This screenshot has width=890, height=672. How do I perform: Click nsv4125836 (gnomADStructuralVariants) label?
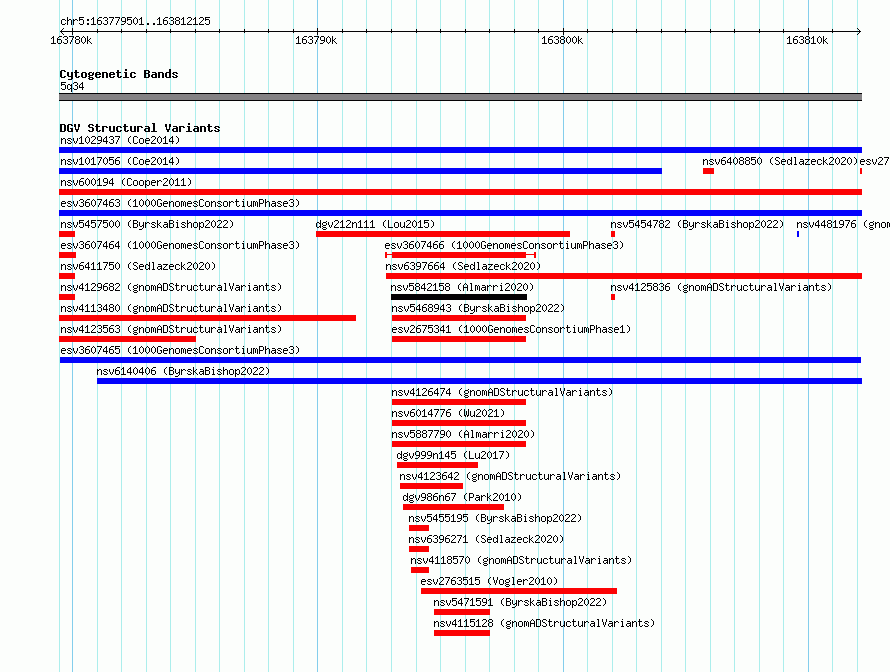[x=721, y=287]
